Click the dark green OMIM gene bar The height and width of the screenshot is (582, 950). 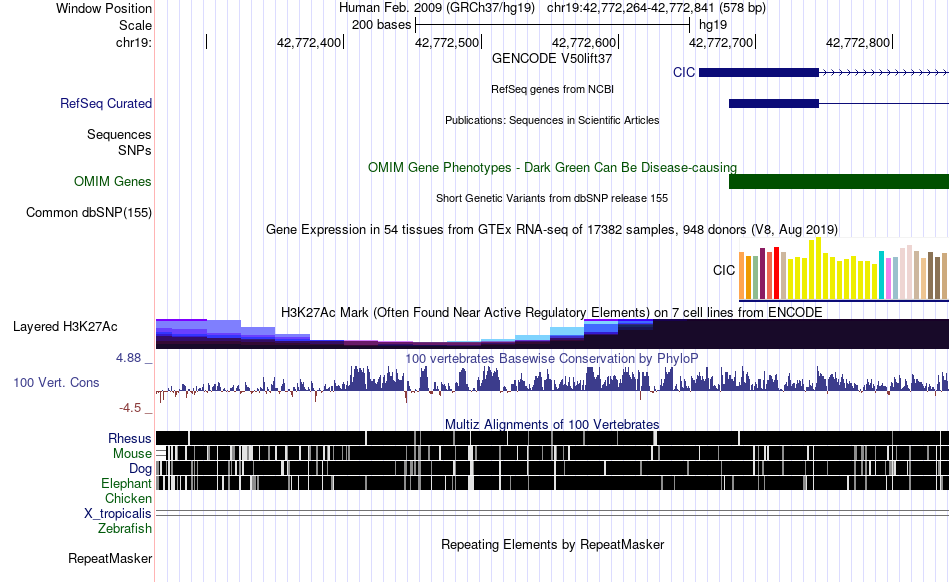click(839, 182)
